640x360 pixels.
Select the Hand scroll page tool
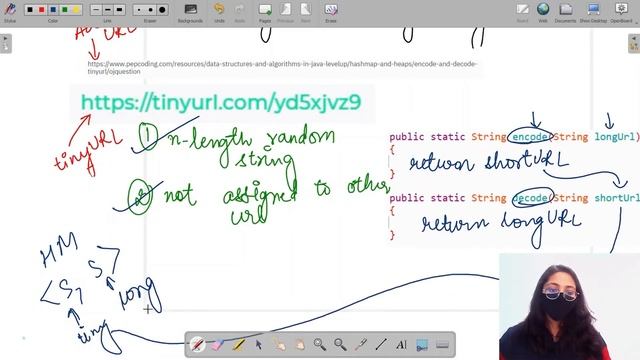(x=300, y=345)
